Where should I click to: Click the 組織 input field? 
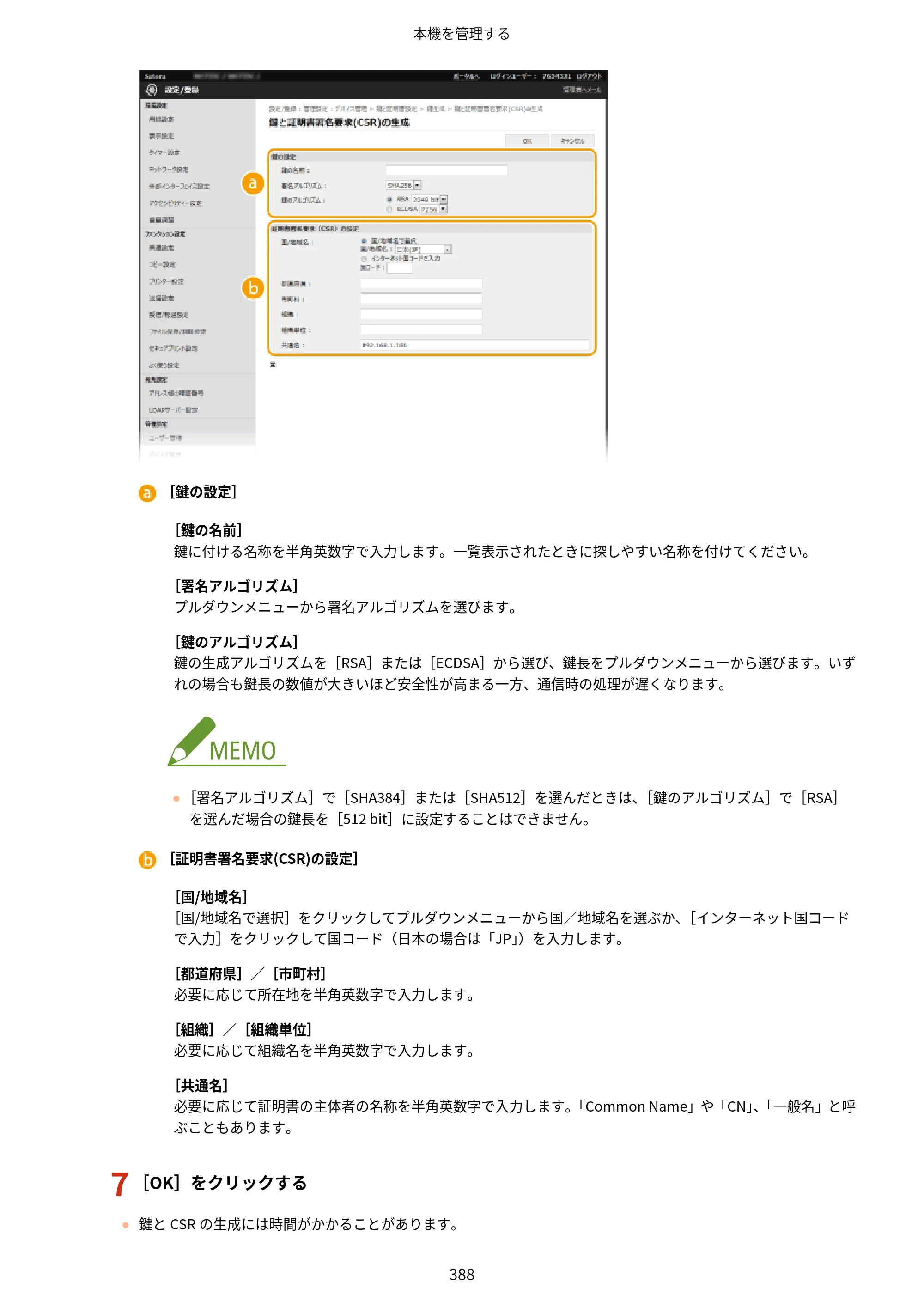421,314
